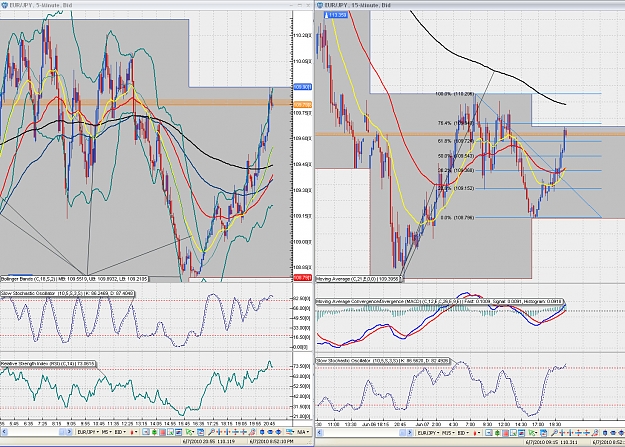Viewport: 625px width, 447px height.
Task: Select the Slow Stochastic Oscillator label in the 15-minute chart
Action: click(x=383, y=360)
